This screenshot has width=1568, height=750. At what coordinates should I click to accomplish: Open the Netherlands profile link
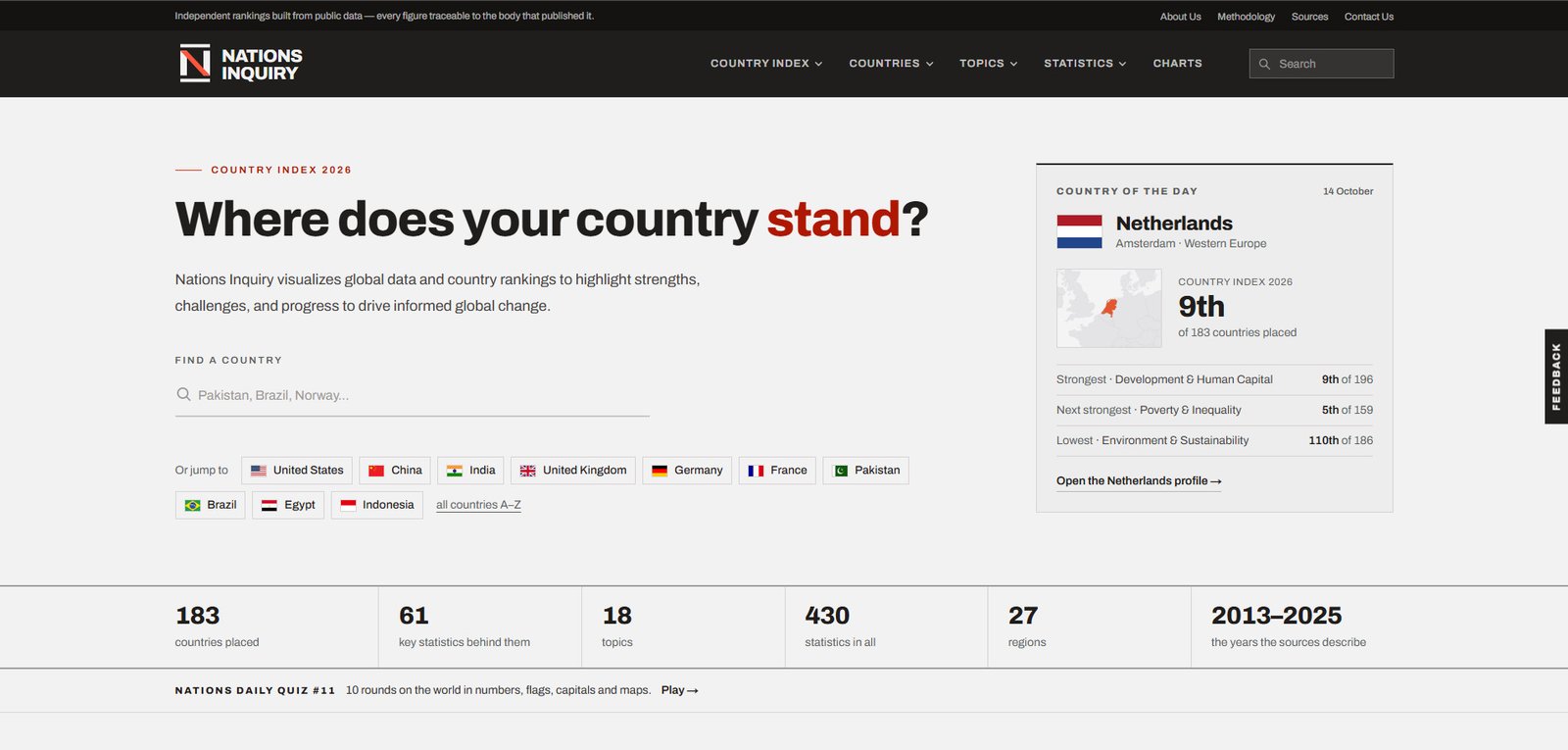[1139, 481]
